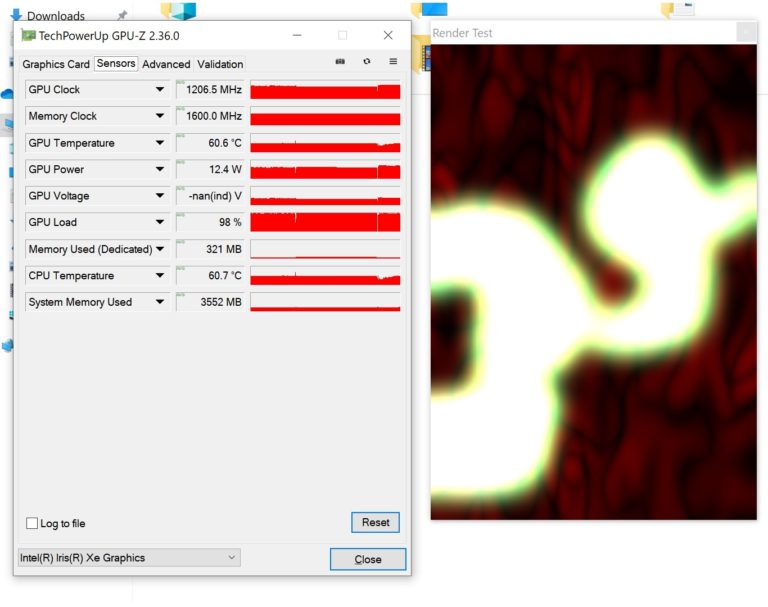
Task: Open the hamburger menu in GPU-Z
Action: click(x=393, y=62)
